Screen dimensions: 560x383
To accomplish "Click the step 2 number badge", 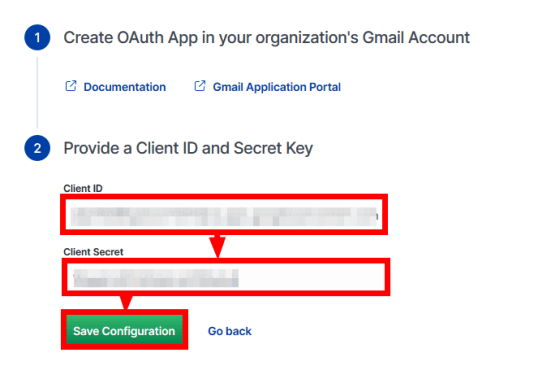I will coord(37,148).
